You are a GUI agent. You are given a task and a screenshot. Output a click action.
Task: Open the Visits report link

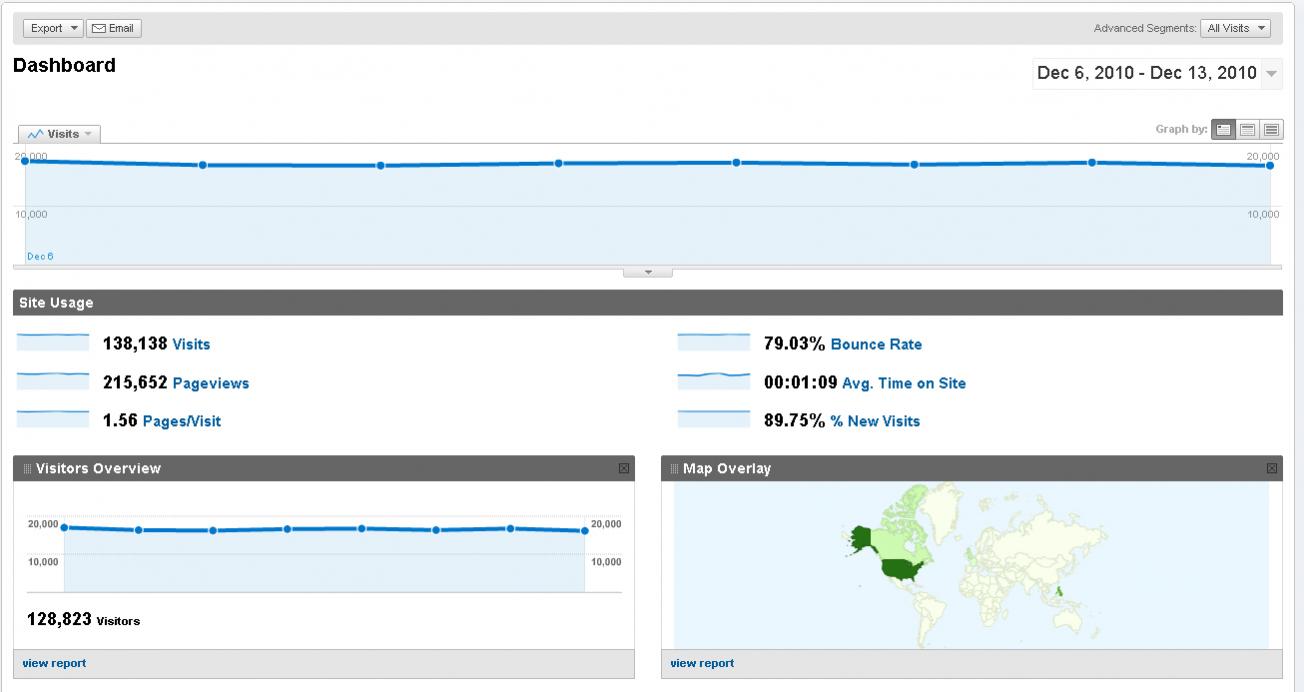point(191,344)
